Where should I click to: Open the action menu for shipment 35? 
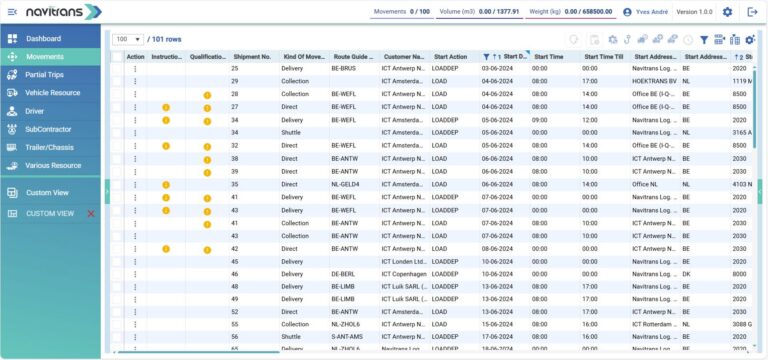(x=135, y=185)
